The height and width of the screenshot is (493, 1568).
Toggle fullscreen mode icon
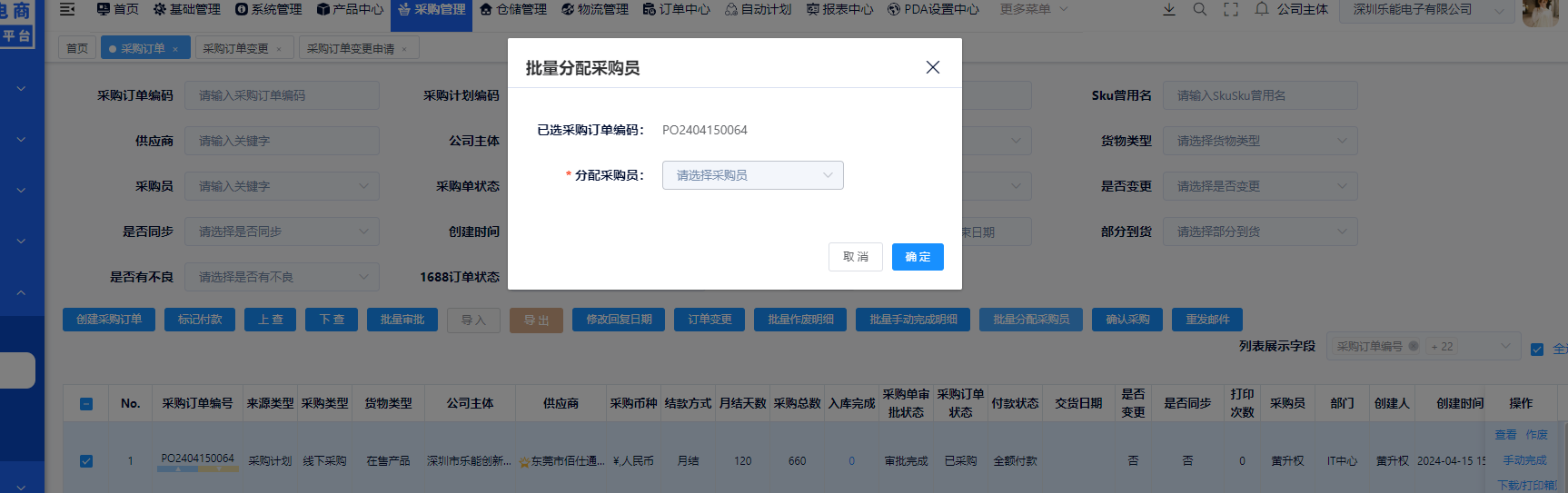tap(1231, 9)
